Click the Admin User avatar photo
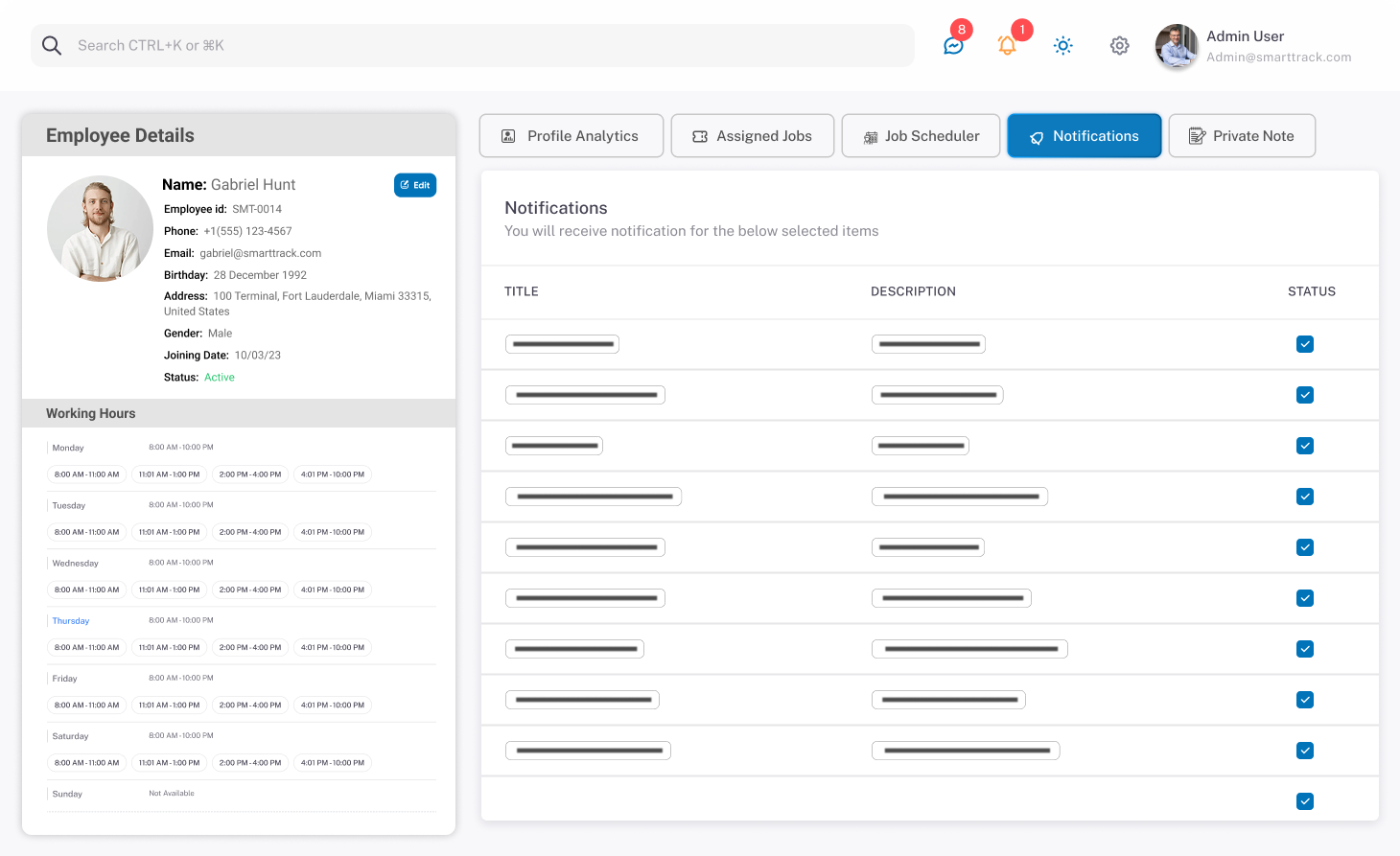Image resolution: width=1400 pixels, height=856 pixels. (1177, 46)
